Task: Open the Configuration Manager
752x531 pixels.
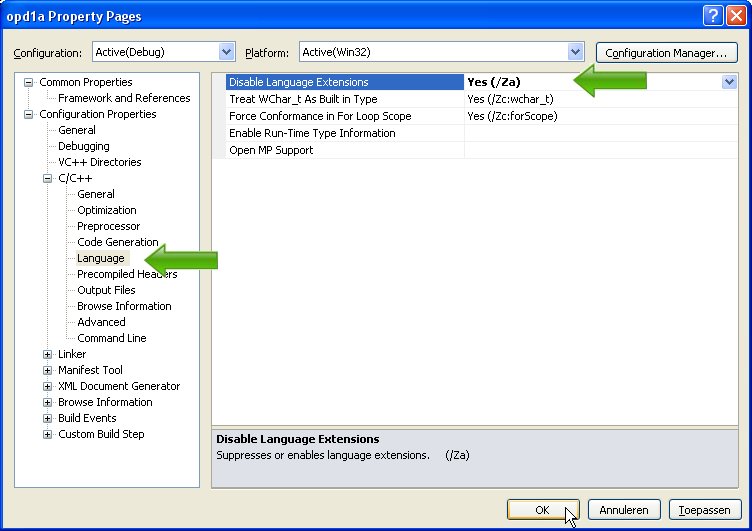Action: coord(665,53)
